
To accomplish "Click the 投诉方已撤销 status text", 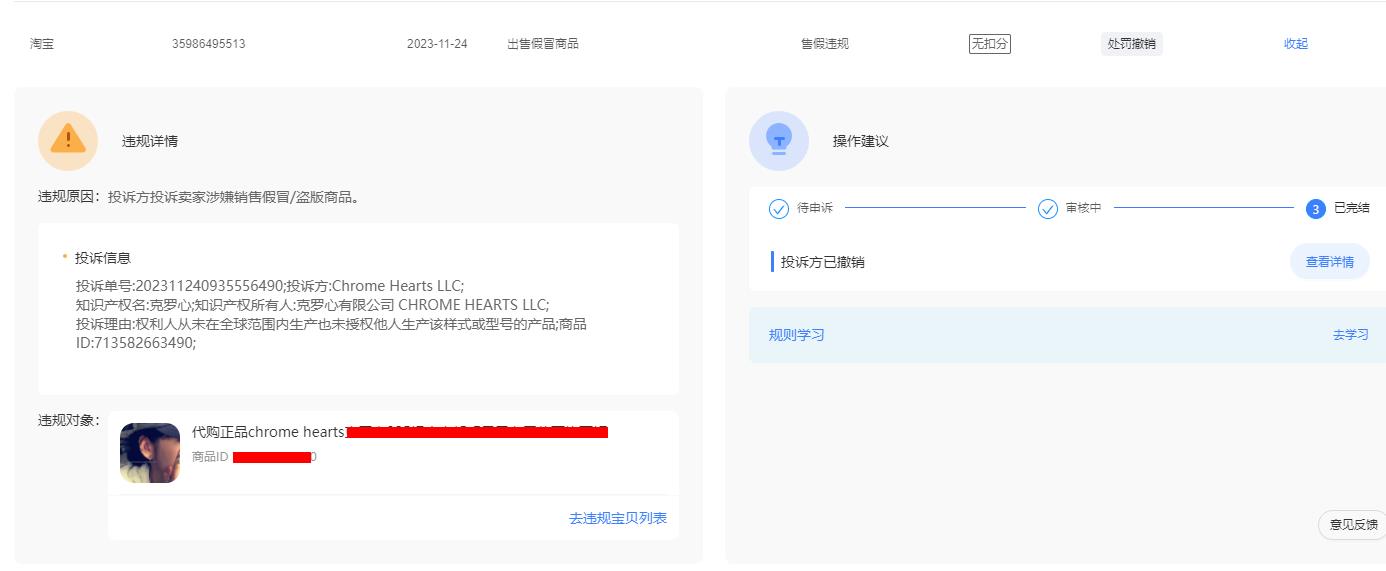I will click(x=823, y=262).
